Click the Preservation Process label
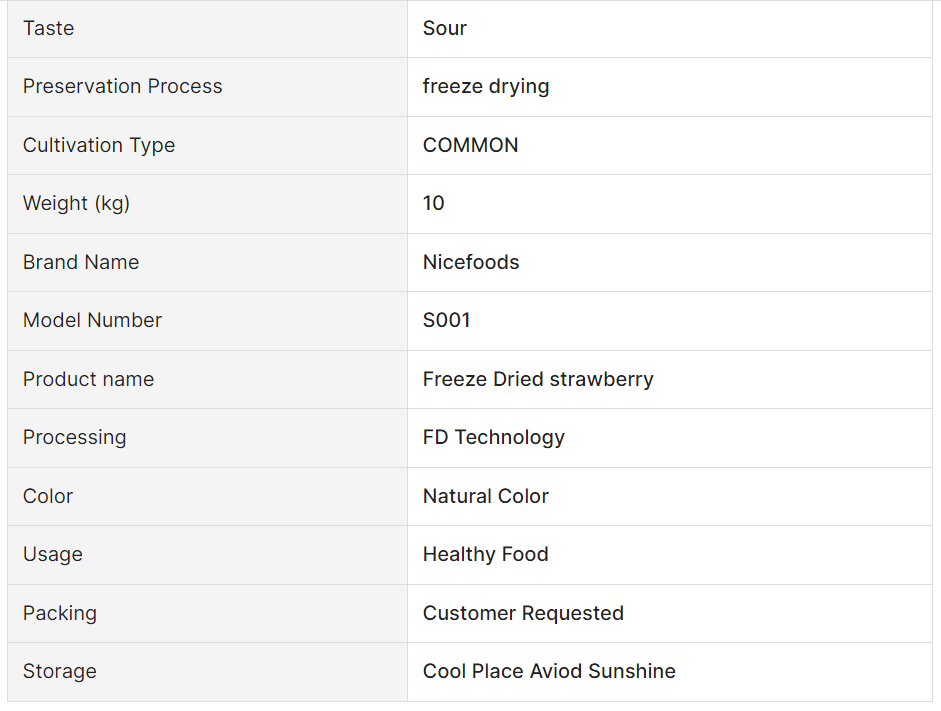 coord(122,86)
